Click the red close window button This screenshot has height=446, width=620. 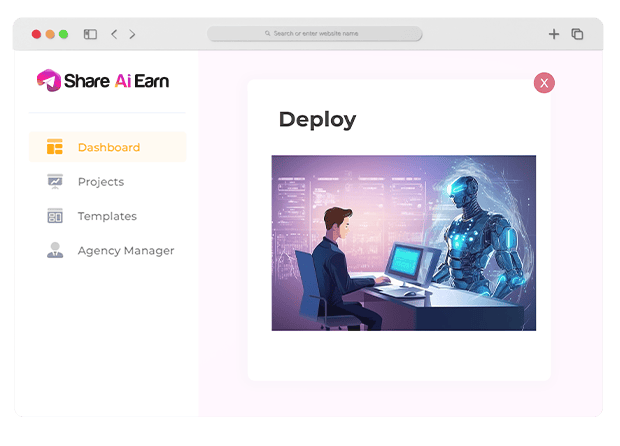tap(37, 34)
